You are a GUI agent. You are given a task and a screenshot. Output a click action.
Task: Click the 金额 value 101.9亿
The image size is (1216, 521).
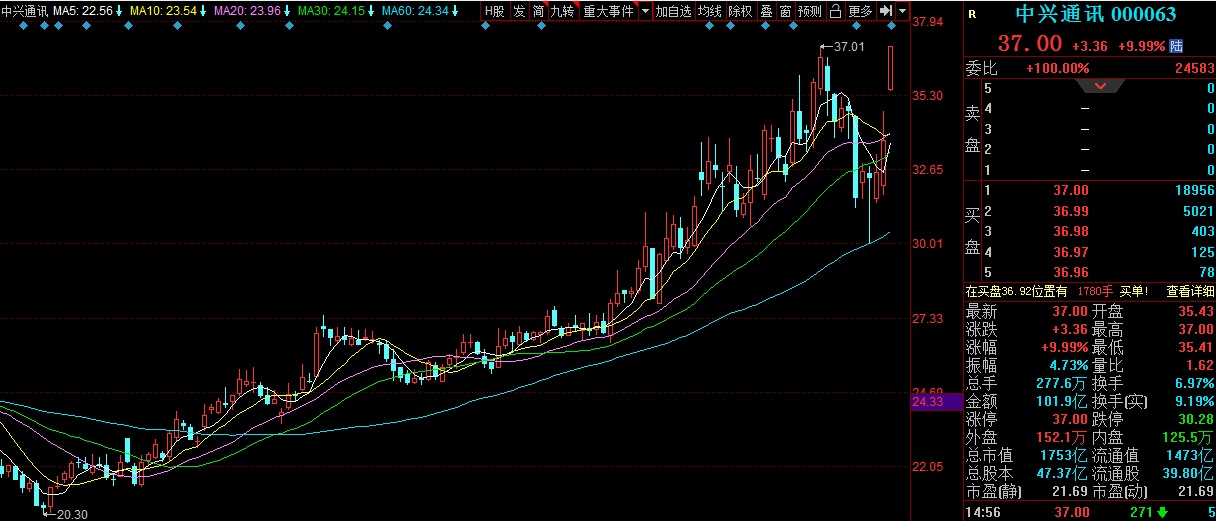(1061, 401)
